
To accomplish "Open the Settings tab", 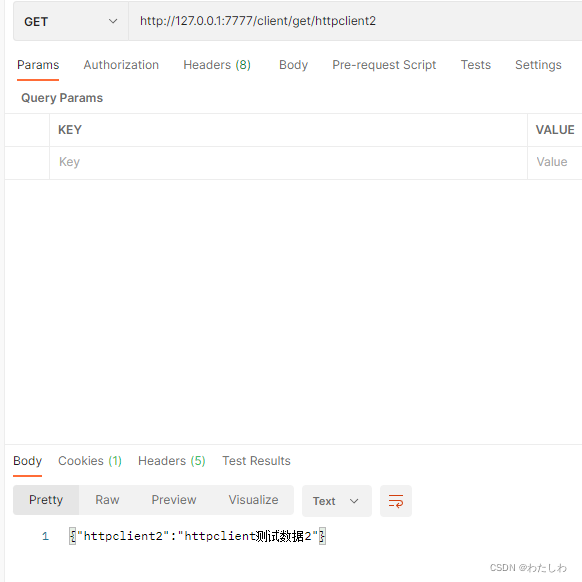I will point(538,65).
